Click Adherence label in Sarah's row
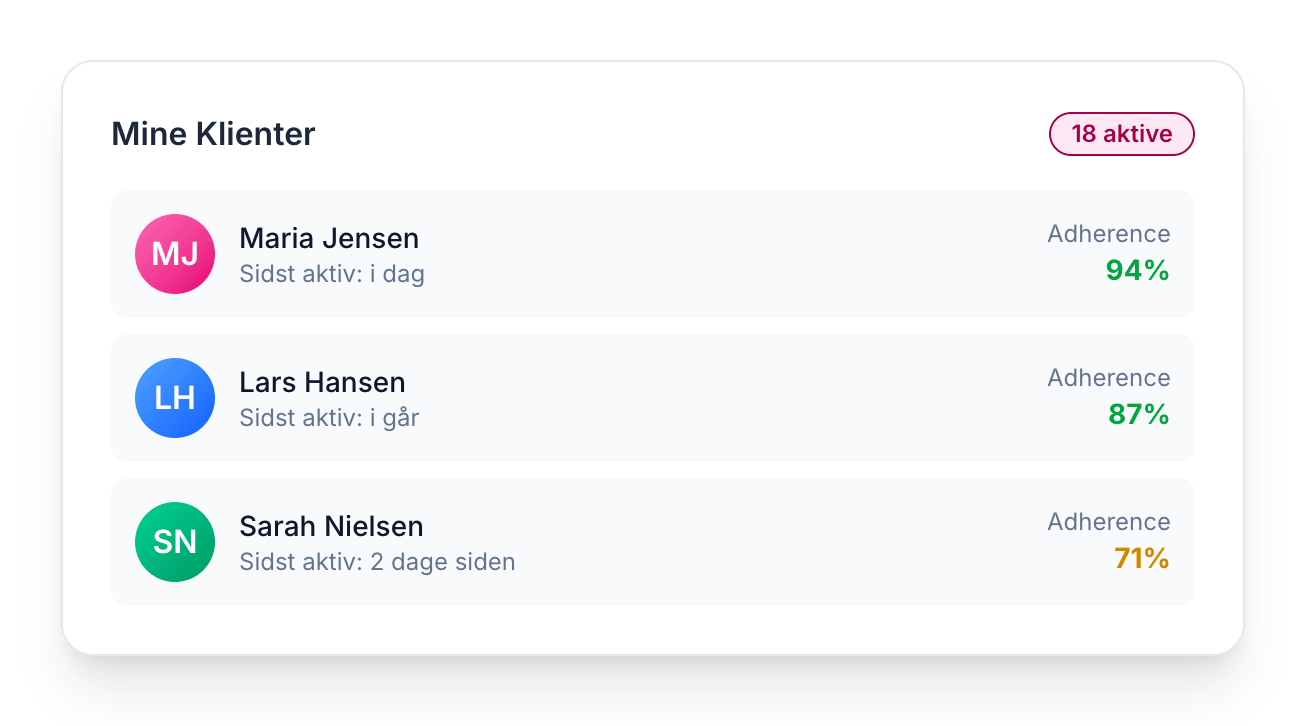Viewport: 1312px width, 726px height. point(1108,522)
